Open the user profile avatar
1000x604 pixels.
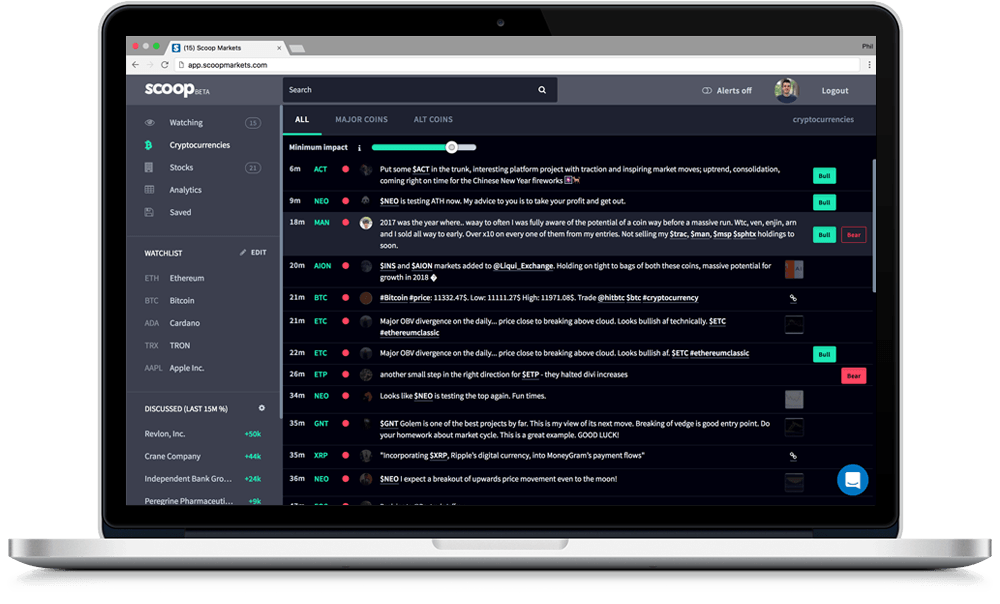tap(786, 91)
